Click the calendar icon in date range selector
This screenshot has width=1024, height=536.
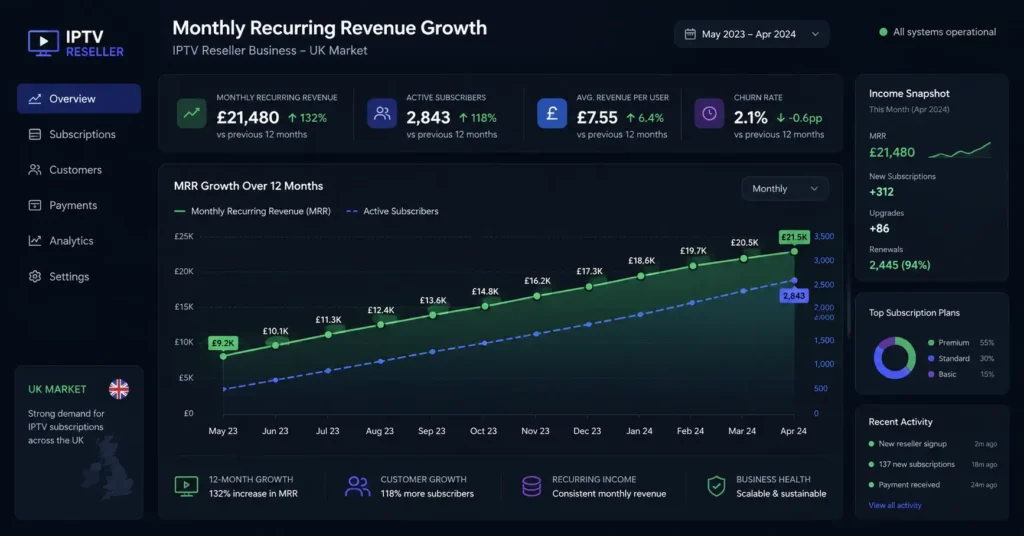[x=690, y=34]
